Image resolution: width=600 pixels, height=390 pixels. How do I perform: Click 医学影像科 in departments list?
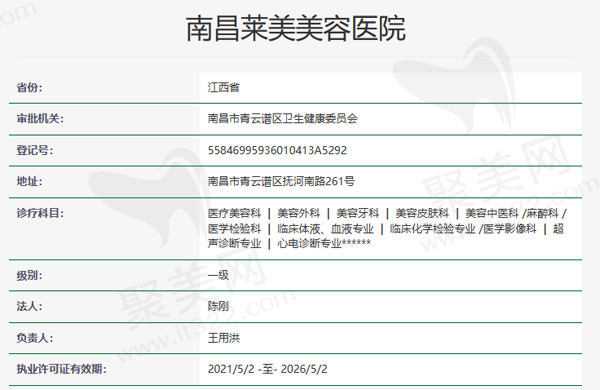tap(510, 229)
